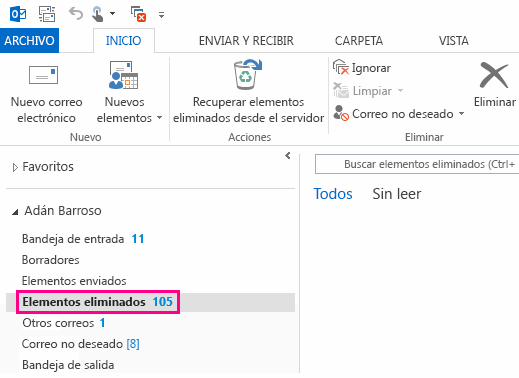Image resolution: width=519 pixels, height=378 pixels.
Task: Click Buscar elementos eliminados search box
Action: 417,164
